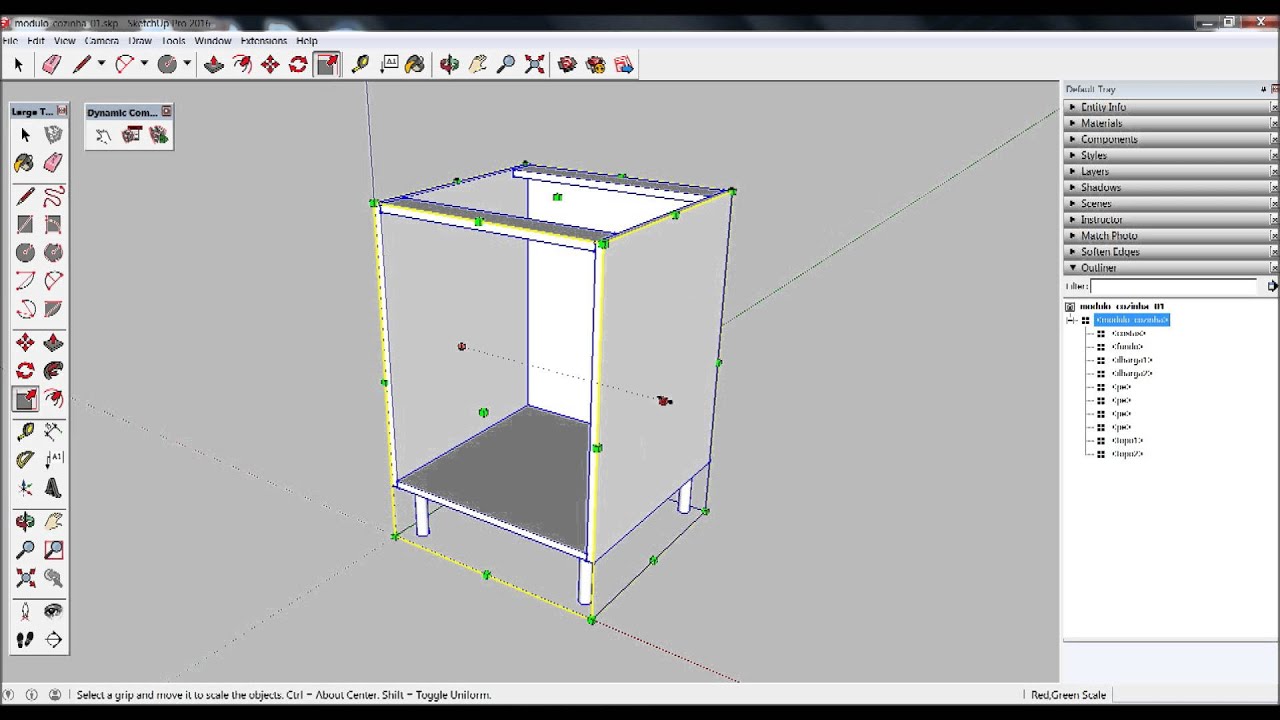
Task: Select Zoom Window tool in Large Tool Set
Action: tap(53, 549)
